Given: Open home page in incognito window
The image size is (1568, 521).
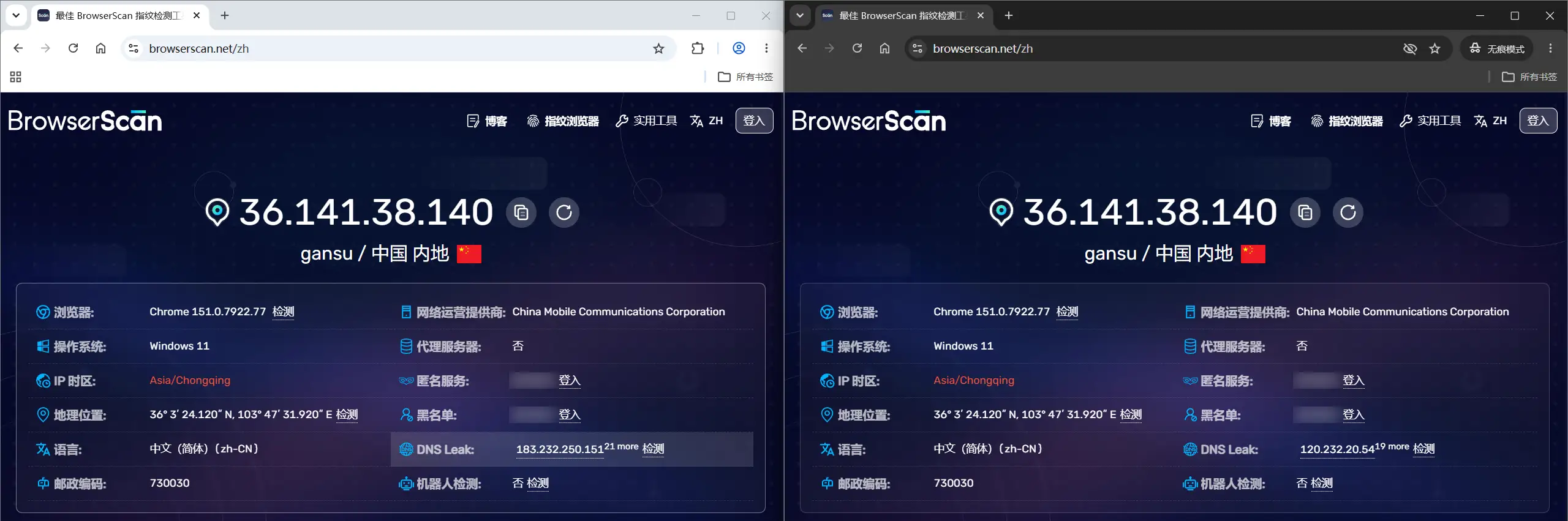Looking at the screenshot, I should (884, 48).
